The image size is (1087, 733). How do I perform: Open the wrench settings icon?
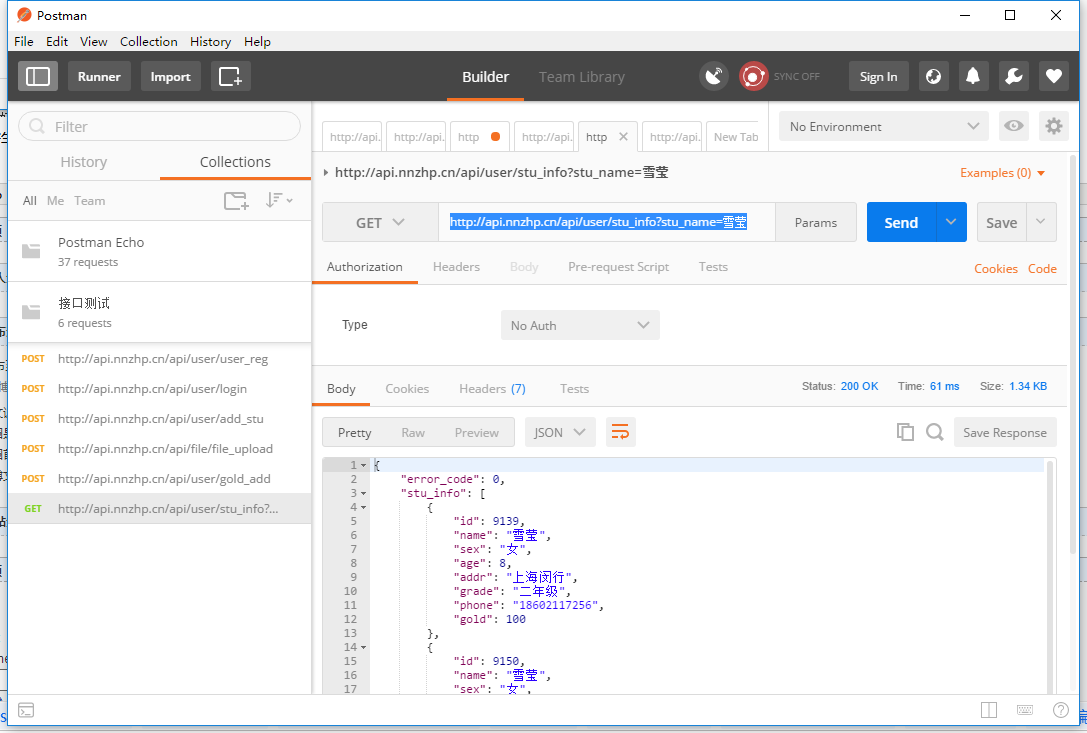pos(1014,76)
